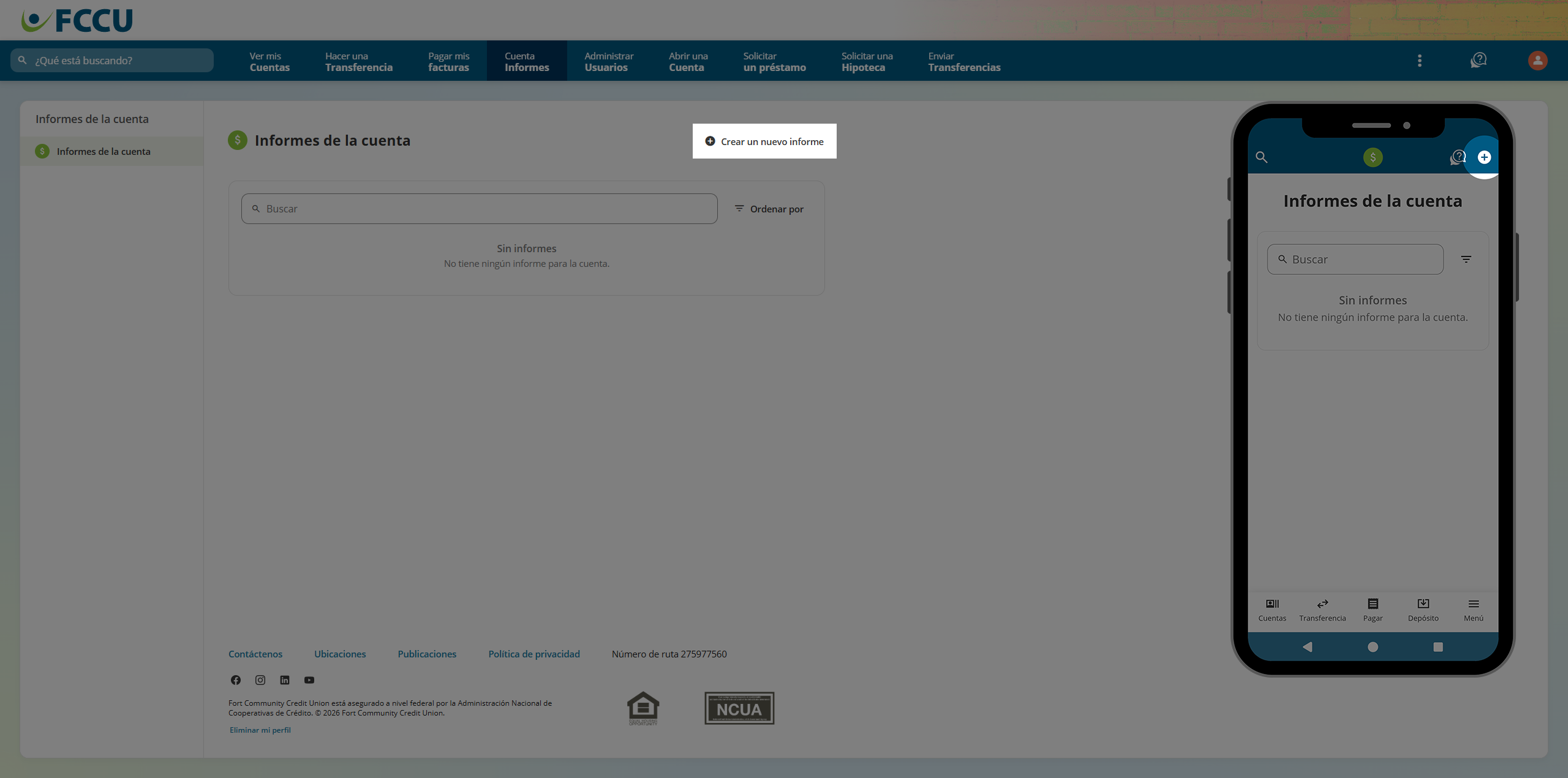This screenshot has height=778, width=1568.
Task: Open the user profile avatar
Action: coord(1537,61)
